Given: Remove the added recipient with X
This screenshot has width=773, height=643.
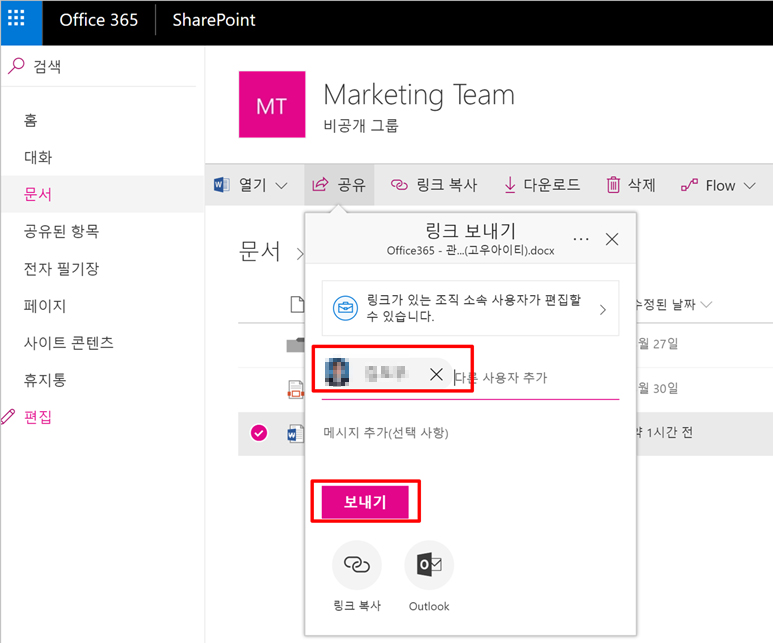Looking at the screenshot, I should tap(436, 374).
